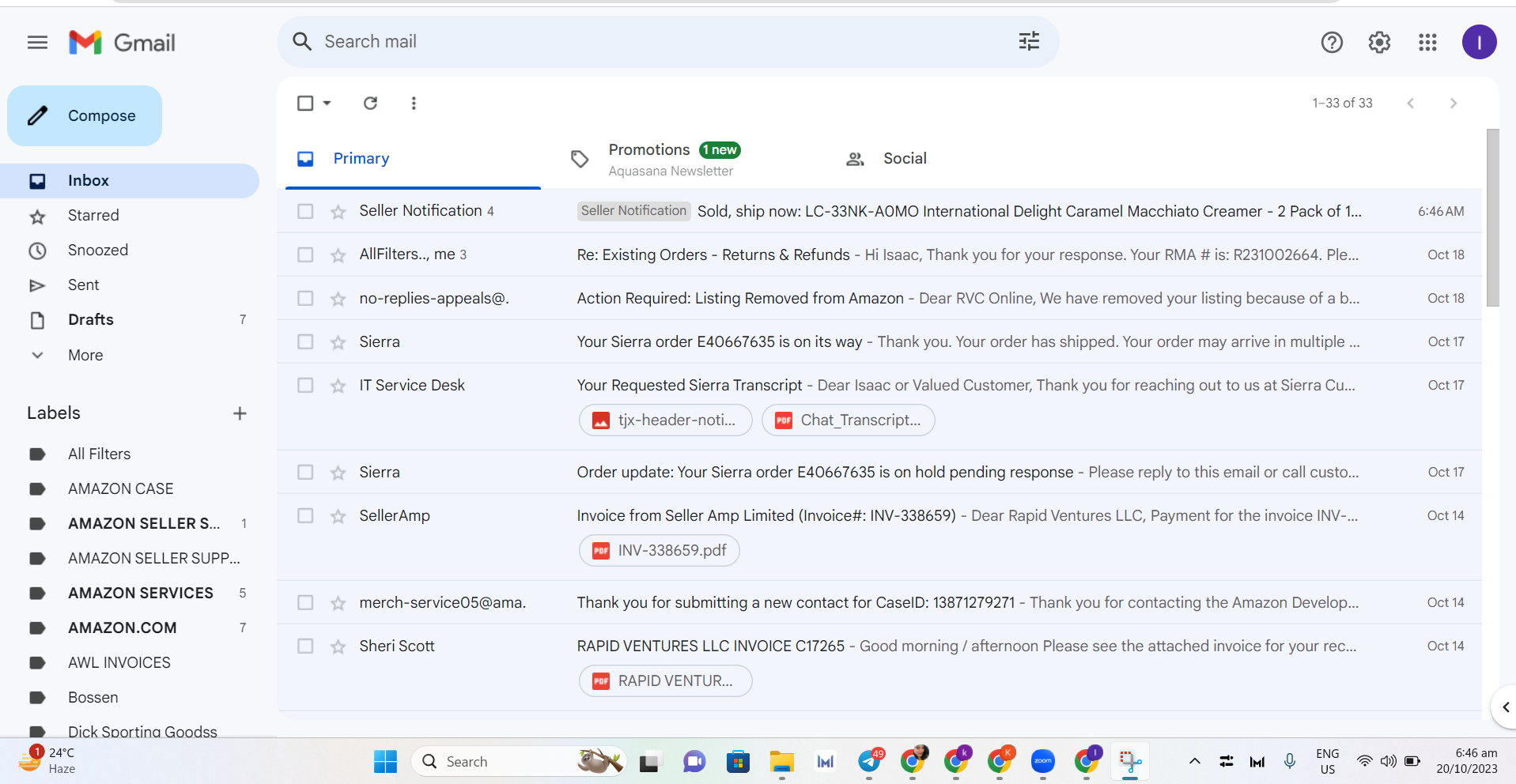Image resolution: width=1516 pixels, height=784 pixels.
Task: Check the merch-service05 email checkbox
Action: (x=305, y=602)
